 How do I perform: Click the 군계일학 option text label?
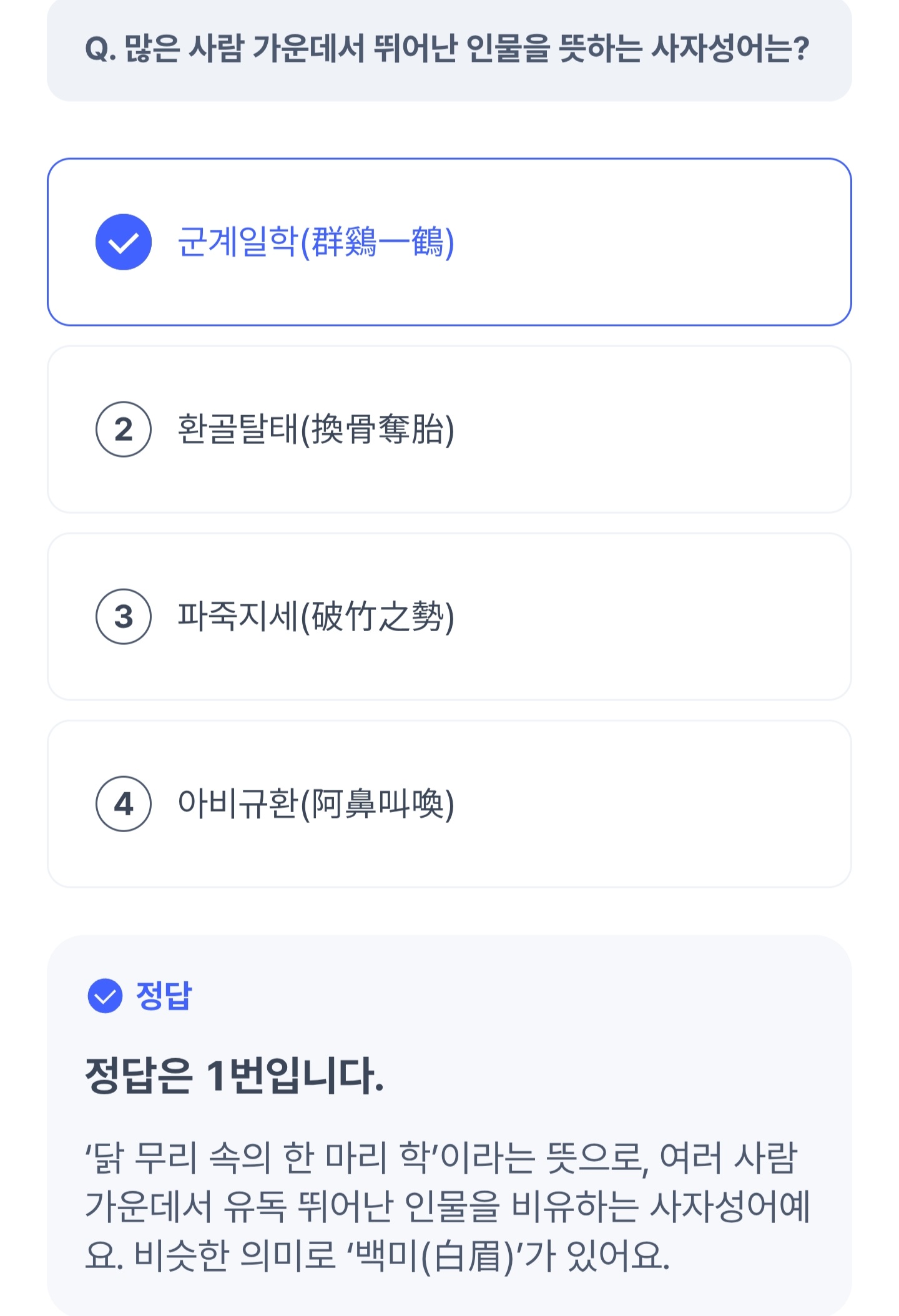tap(316, 242)
